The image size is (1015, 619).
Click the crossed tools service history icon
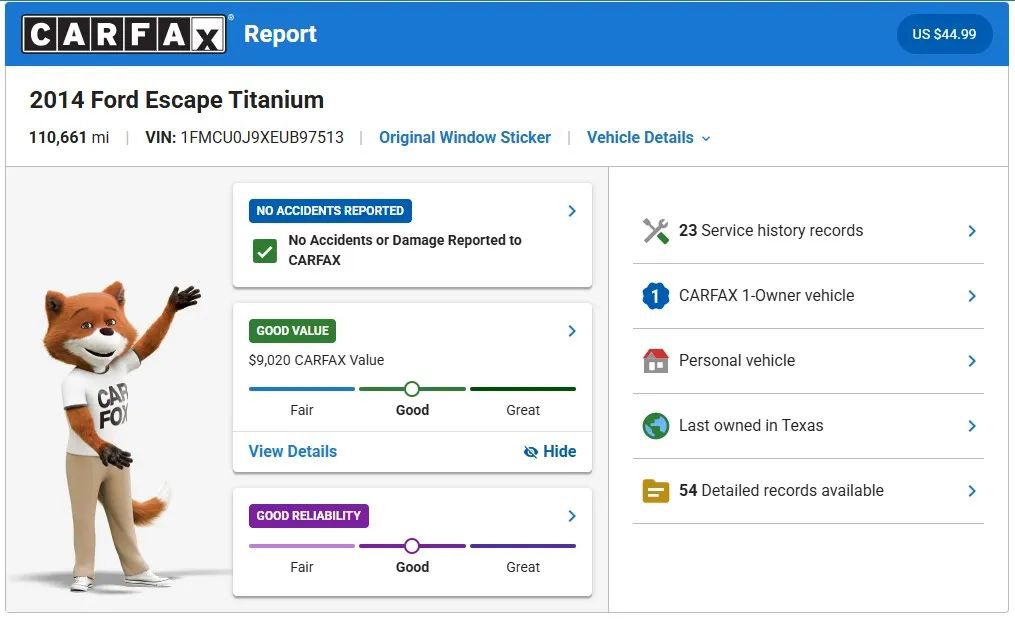click(x=655, y=230)
